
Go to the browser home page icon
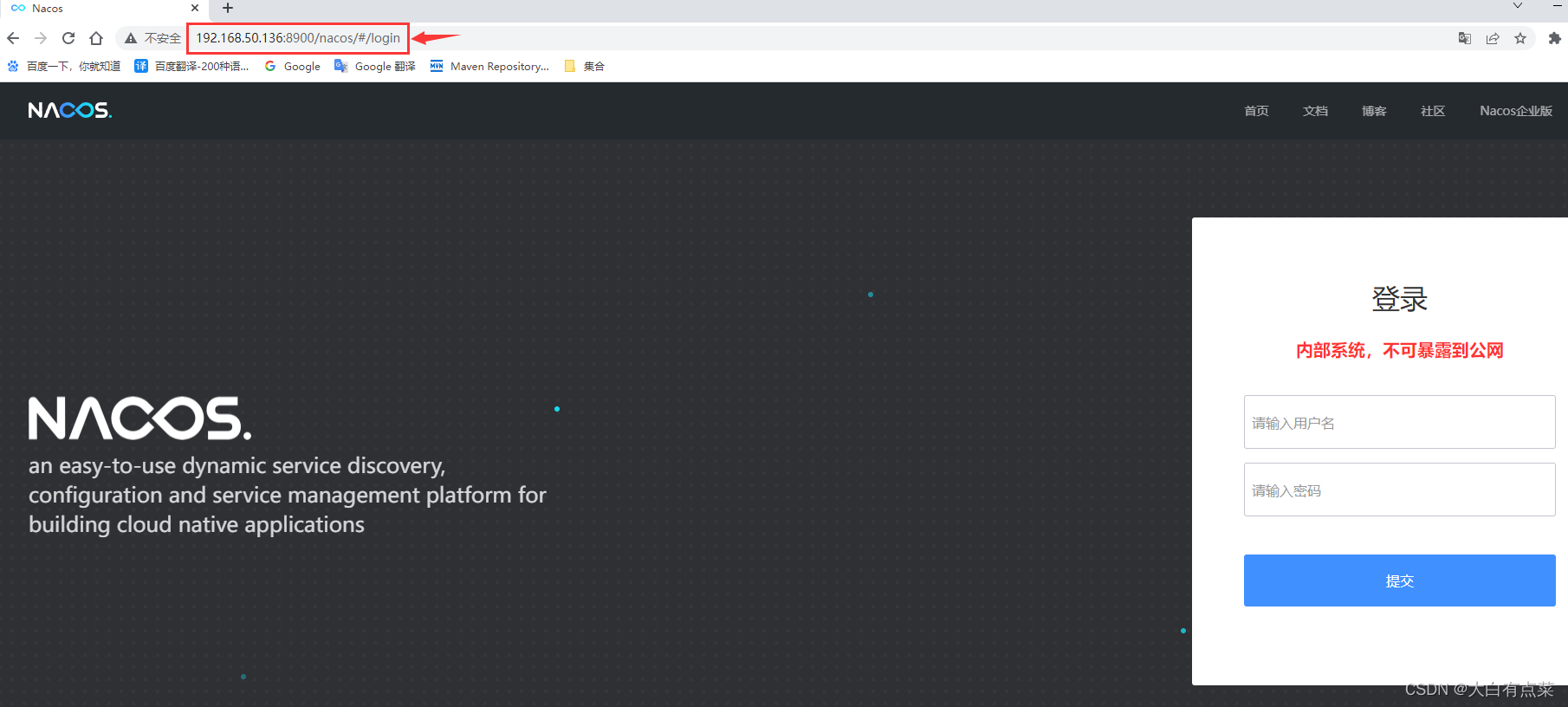click(96, 38)
